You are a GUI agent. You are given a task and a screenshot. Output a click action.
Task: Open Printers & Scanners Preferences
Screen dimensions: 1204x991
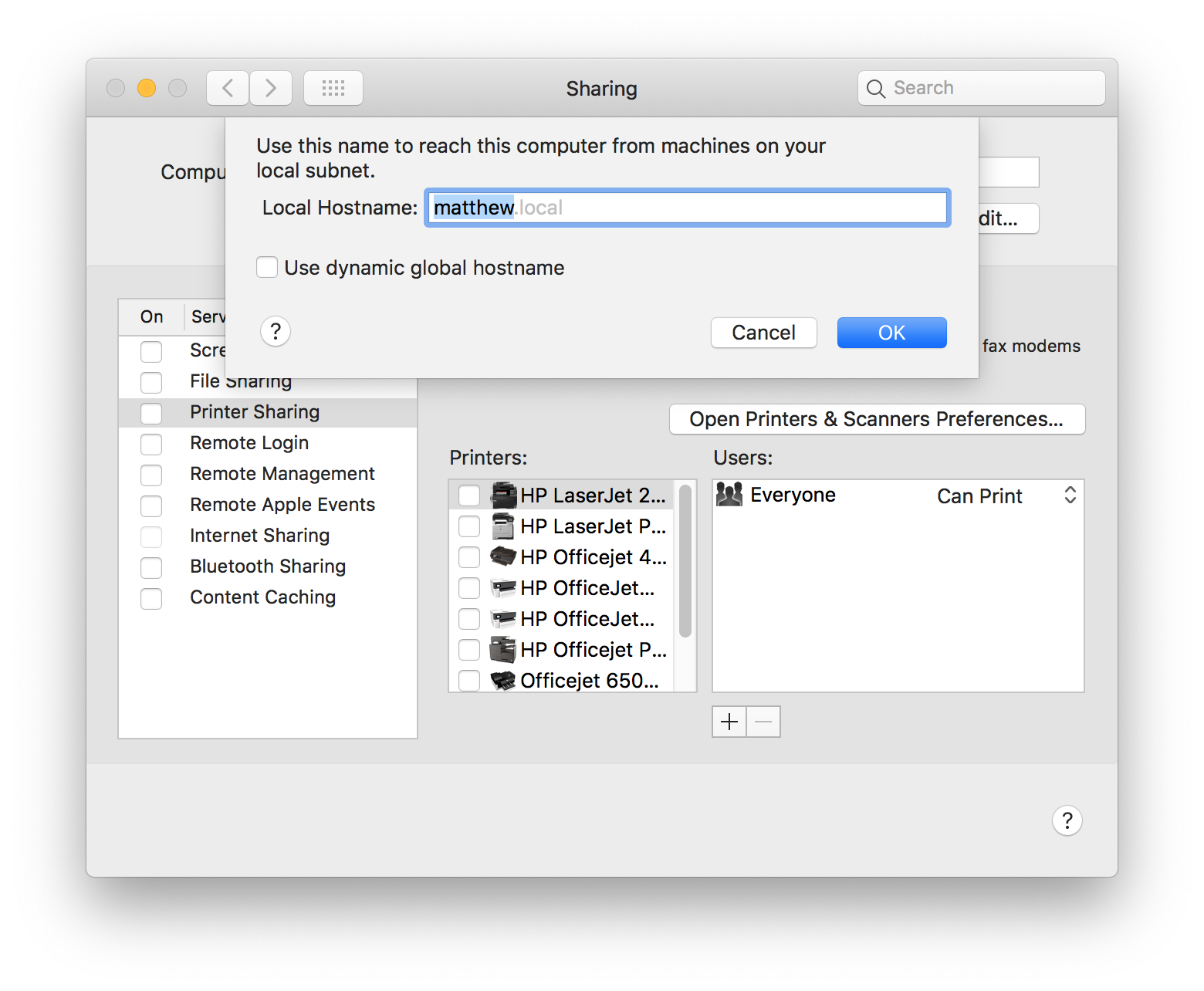878,419
